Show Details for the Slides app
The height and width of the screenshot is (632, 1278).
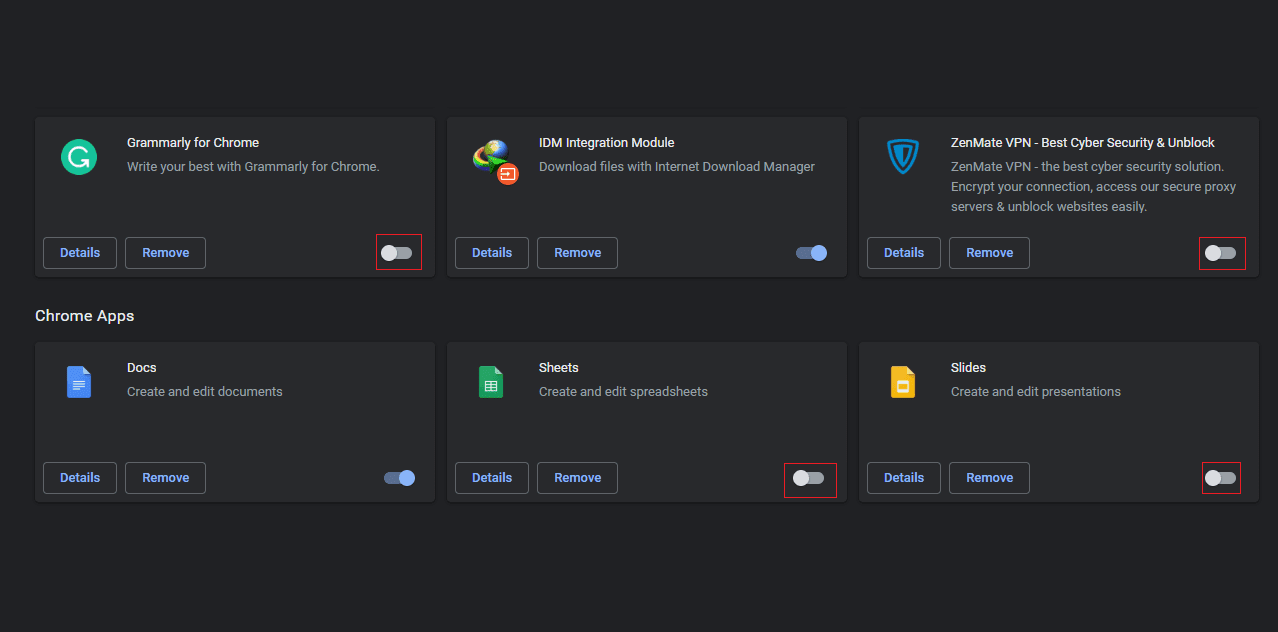pyautogui.click(x=904, y=478)
